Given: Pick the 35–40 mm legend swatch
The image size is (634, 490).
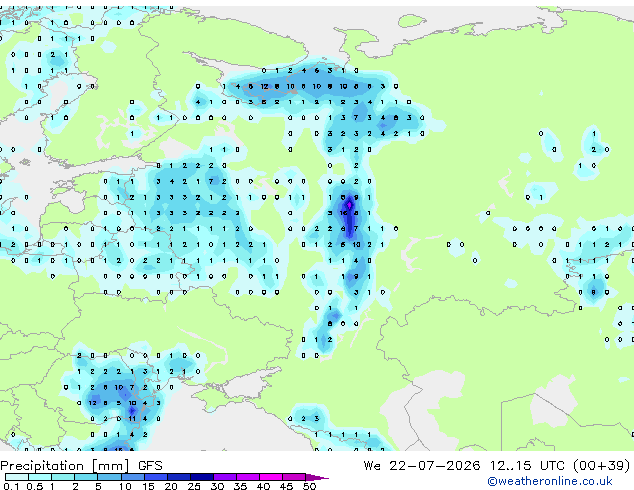Looking at the screenshot, I should point(247,477).
